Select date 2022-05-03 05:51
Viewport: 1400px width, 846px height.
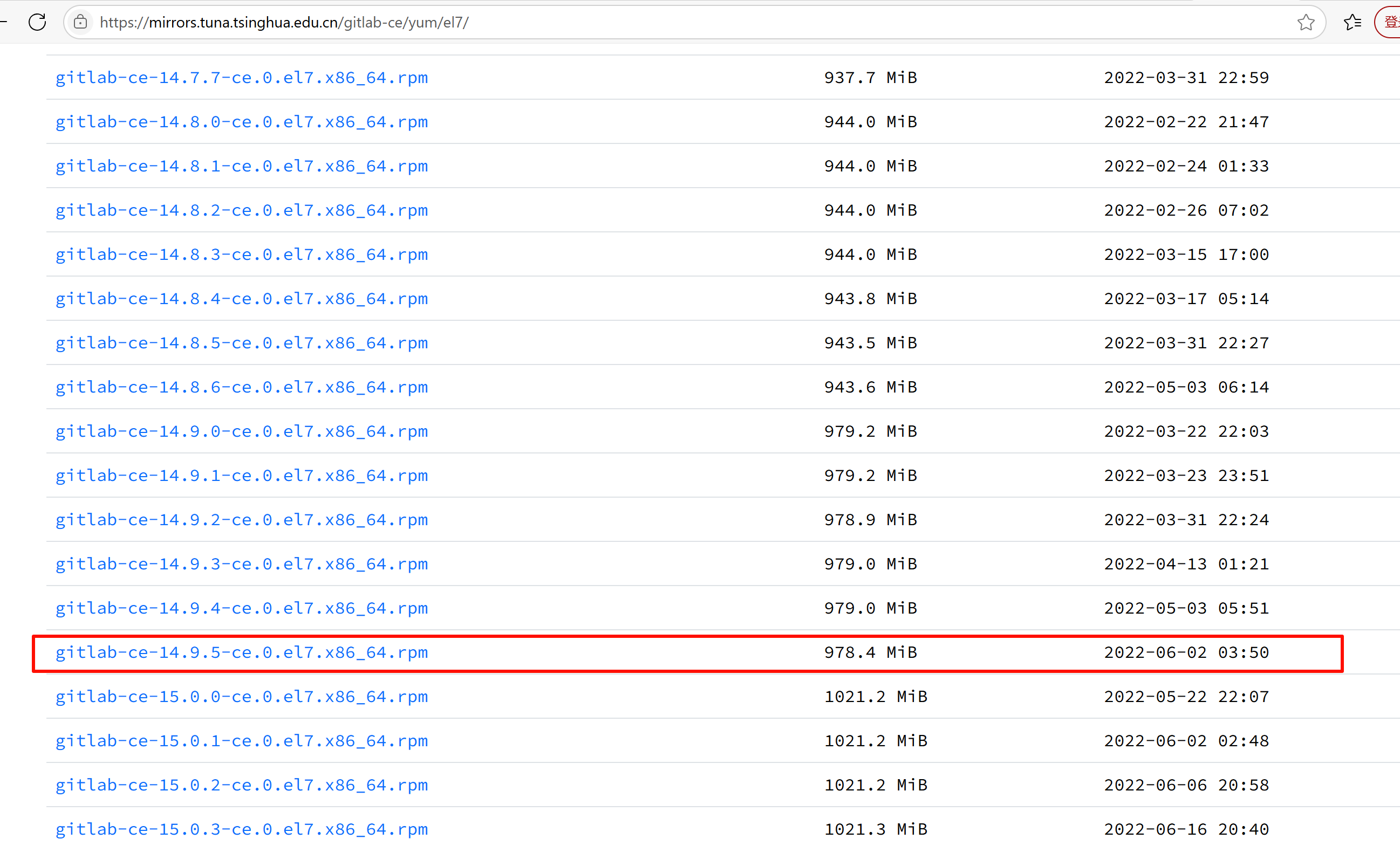tap(1186, 609)
